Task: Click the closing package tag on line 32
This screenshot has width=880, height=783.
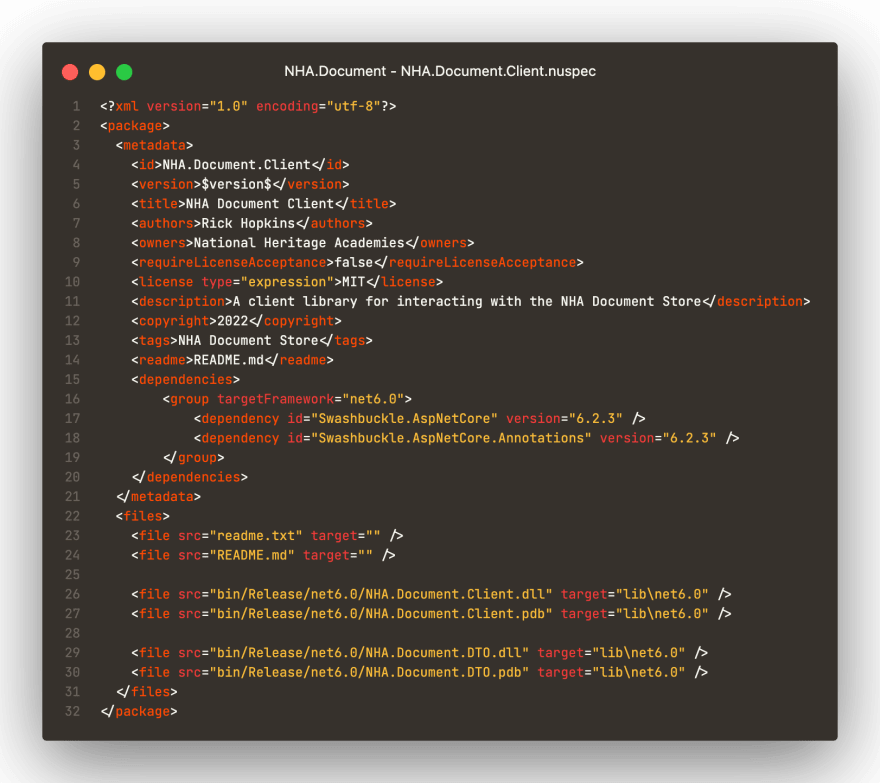Action: point(139,711)
